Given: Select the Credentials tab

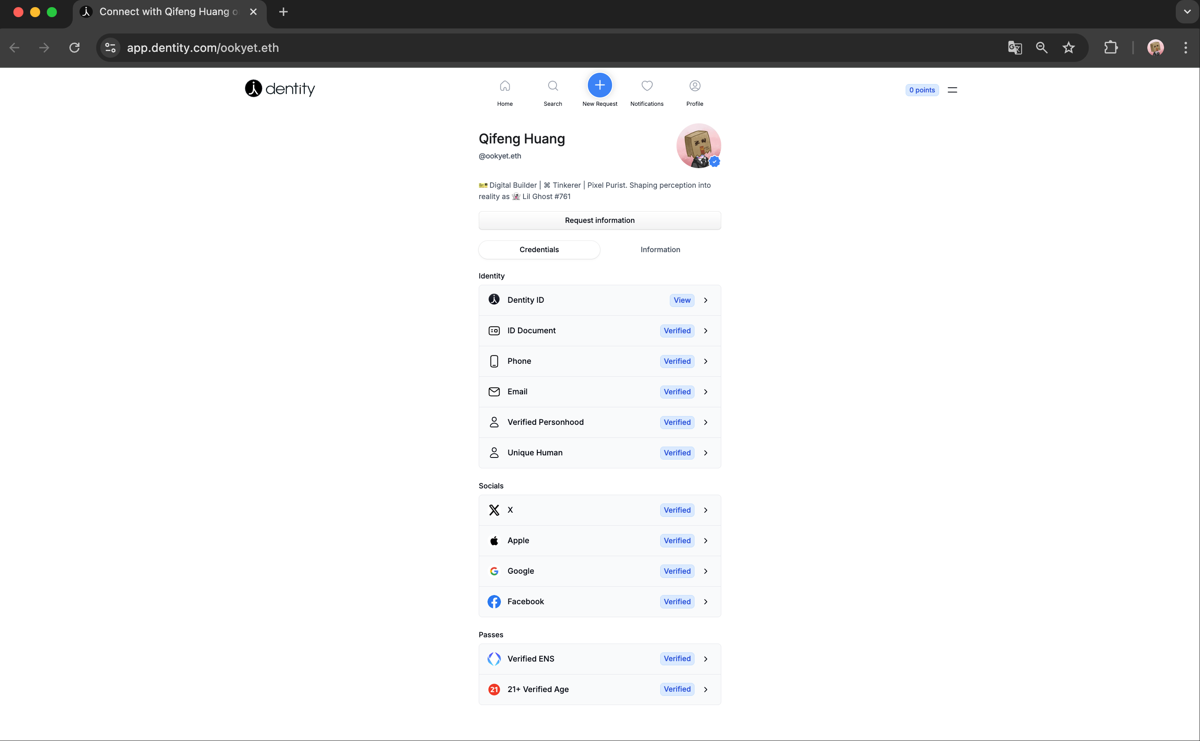Looking at the screenshot, I should coord(539,250).
